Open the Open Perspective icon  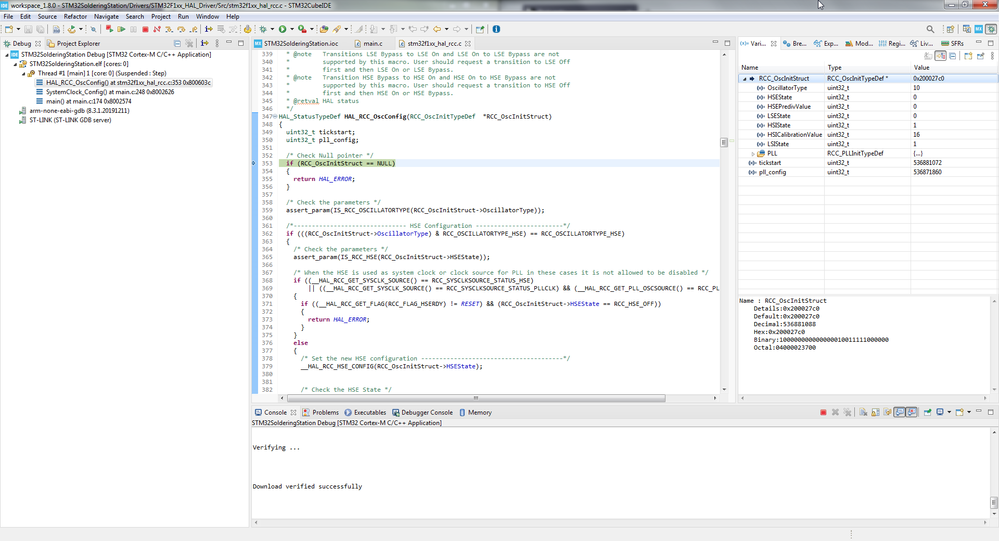tap(950, 29)
